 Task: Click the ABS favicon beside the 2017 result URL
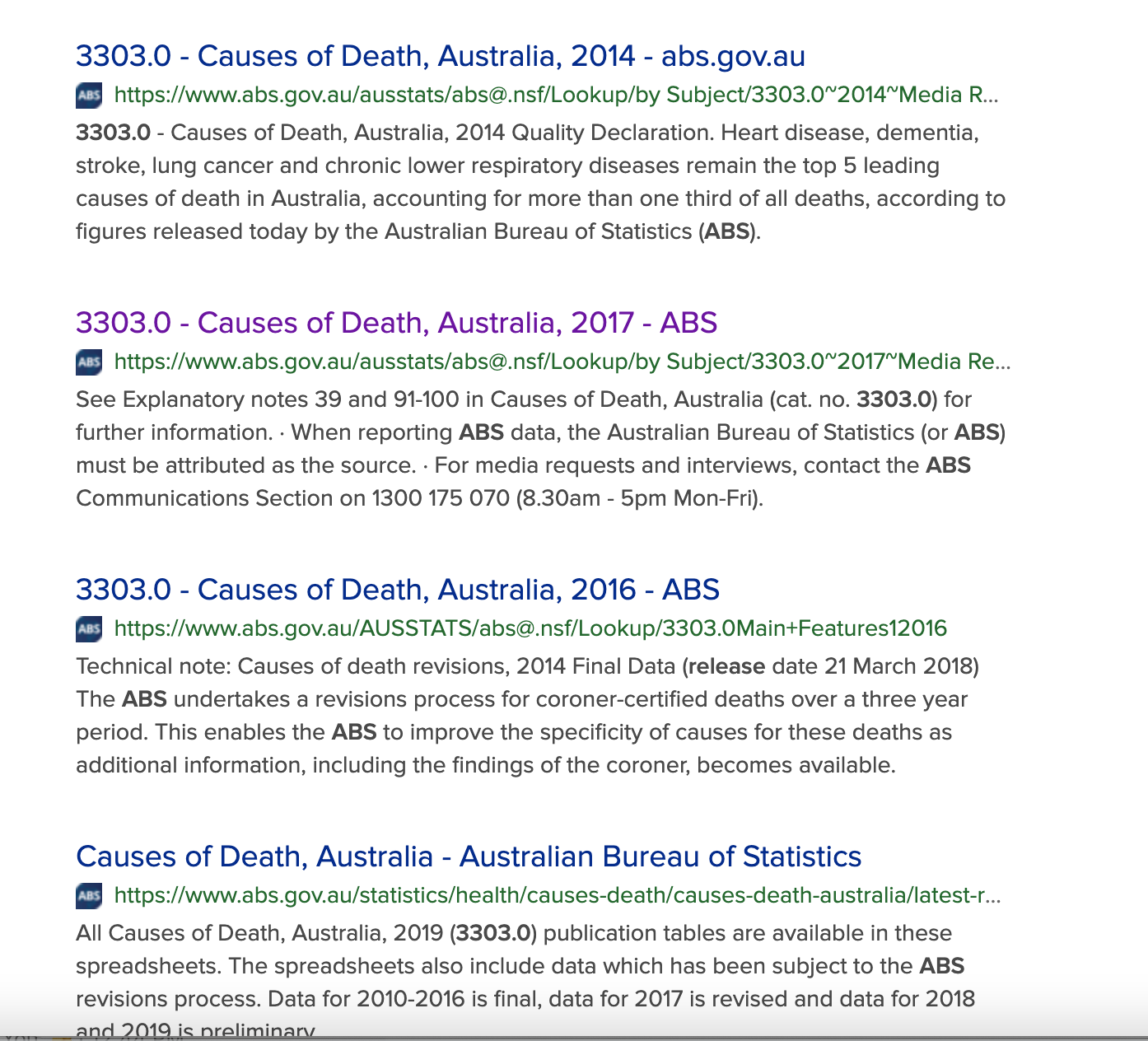click(89, 362)
